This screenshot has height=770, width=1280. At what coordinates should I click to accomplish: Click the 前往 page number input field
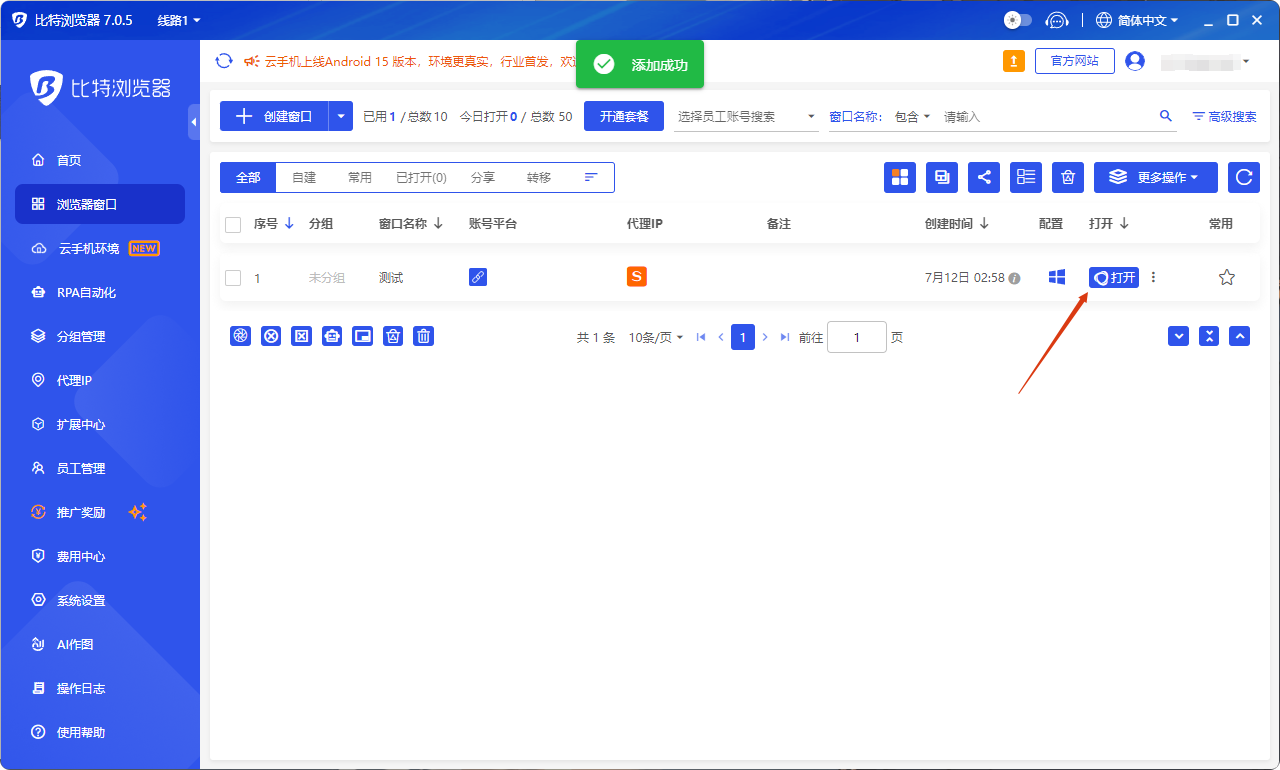pyautogui.click(x=857, y=337)
